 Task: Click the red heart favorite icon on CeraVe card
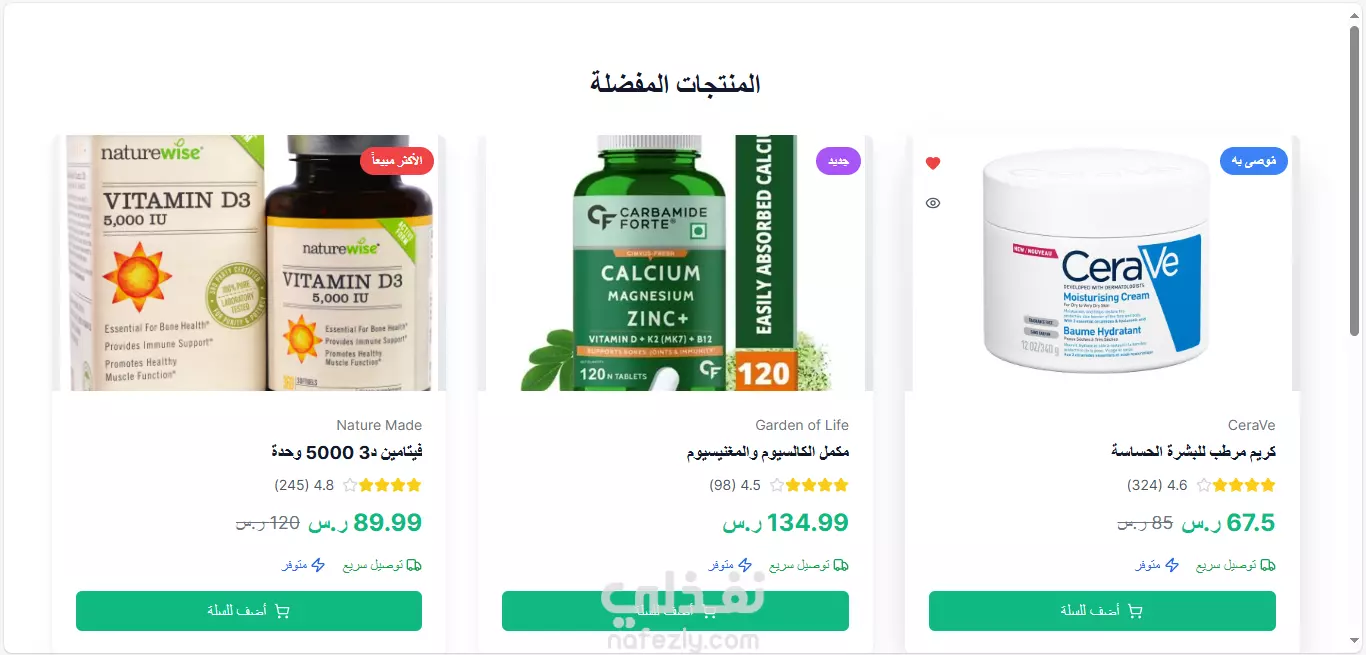pos(933,163)
